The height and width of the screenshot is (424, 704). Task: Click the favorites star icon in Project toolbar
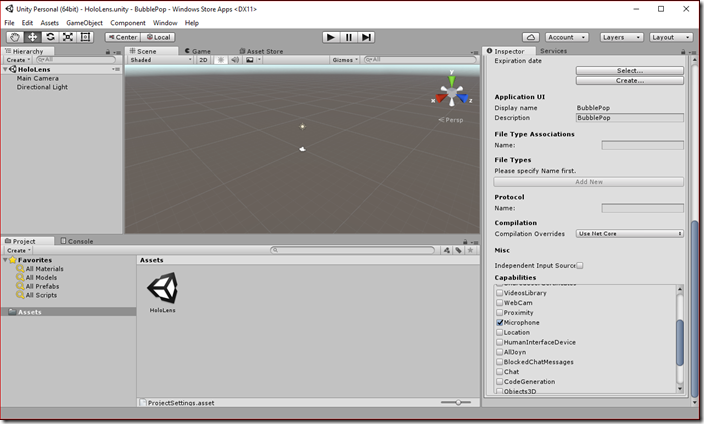(x=470, y=250)
